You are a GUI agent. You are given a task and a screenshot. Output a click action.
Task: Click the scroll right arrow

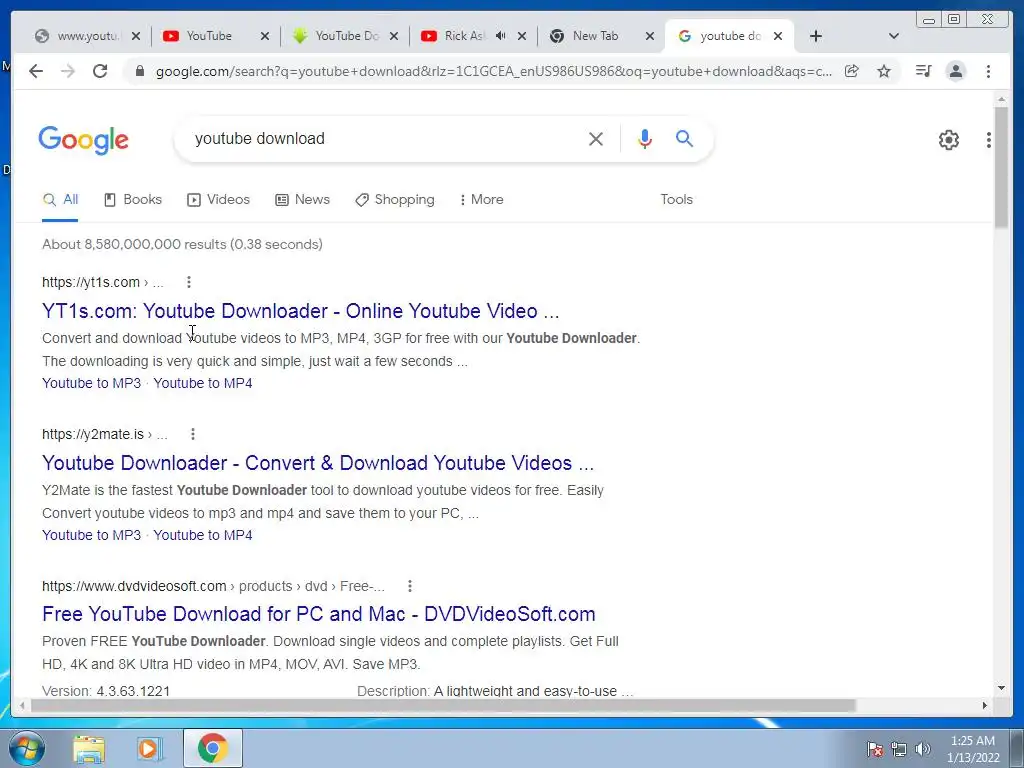pyautogui.click(x=985, y=705)
